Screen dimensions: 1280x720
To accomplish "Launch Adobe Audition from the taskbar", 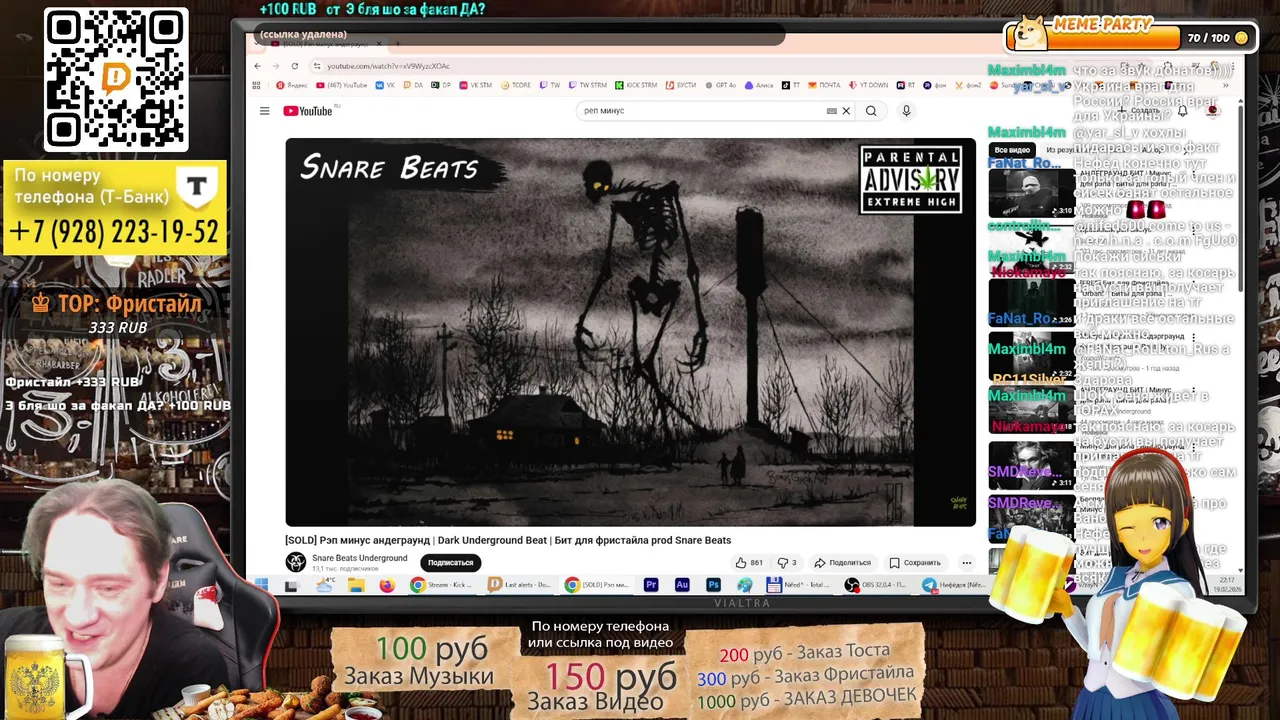I will [x=682, y=585].
